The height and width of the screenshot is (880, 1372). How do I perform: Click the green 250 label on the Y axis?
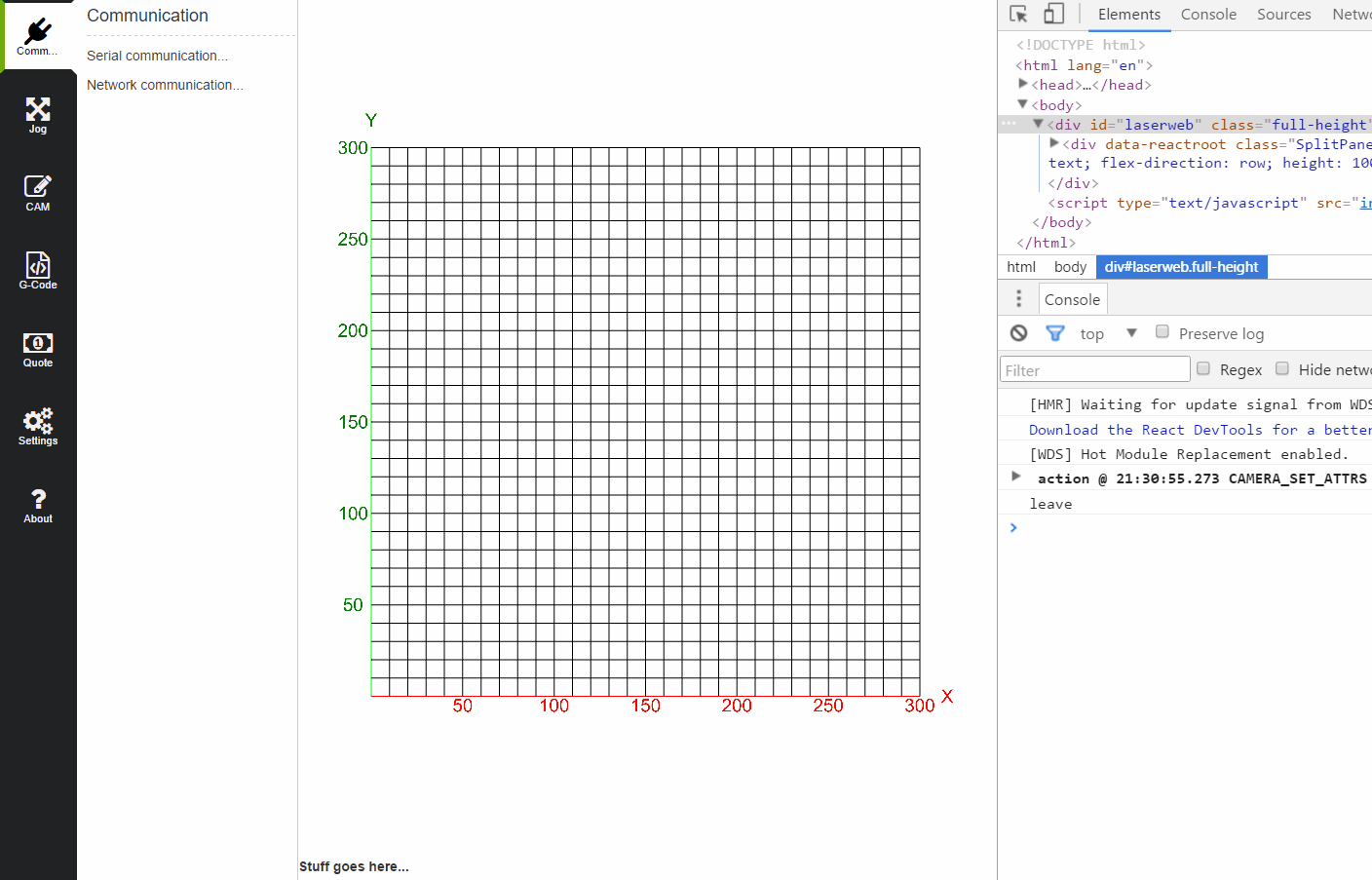click(x=353, y=239)
